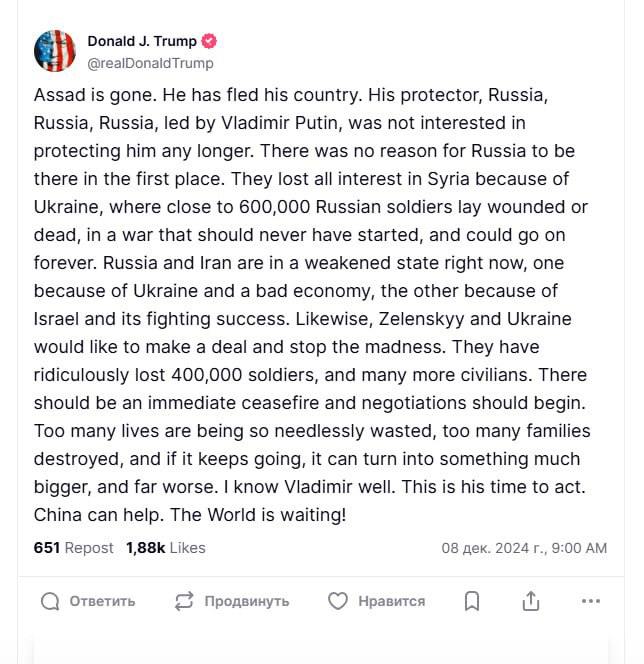Click the repost arrows icon
644x664 pixels.
click(x=184, y=601)
